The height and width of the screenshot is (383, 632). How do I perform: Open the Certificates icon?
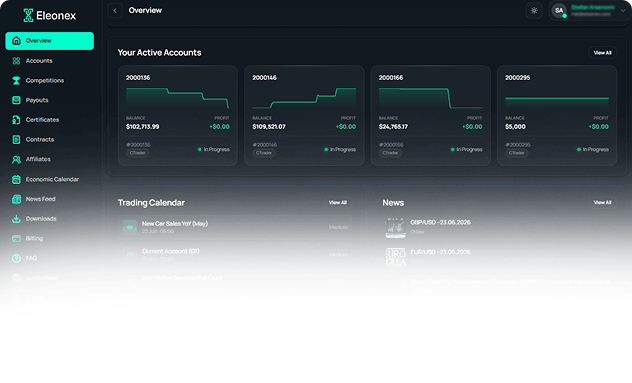tap(16, 120)
